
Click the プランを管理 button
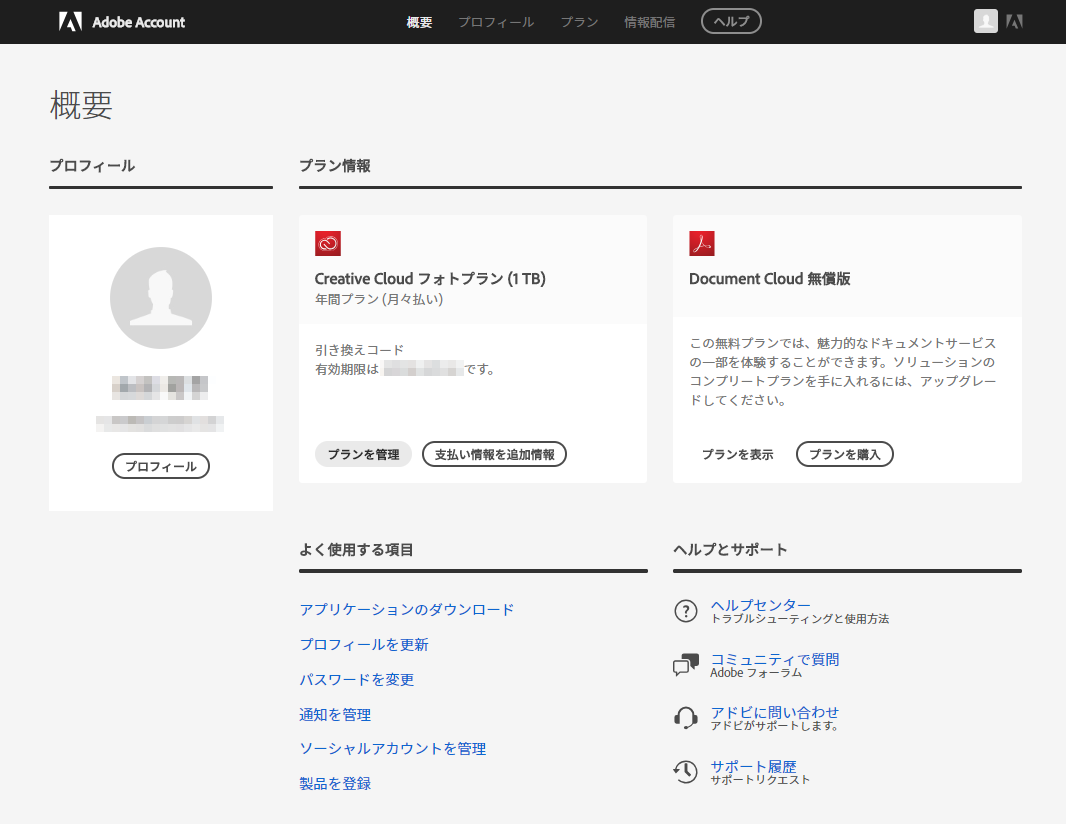click(x=363, y=454)
